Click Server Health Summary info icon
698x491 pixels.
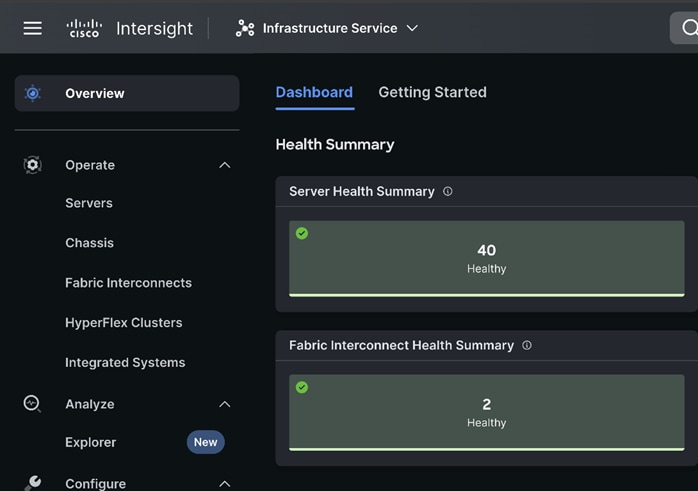448,191
